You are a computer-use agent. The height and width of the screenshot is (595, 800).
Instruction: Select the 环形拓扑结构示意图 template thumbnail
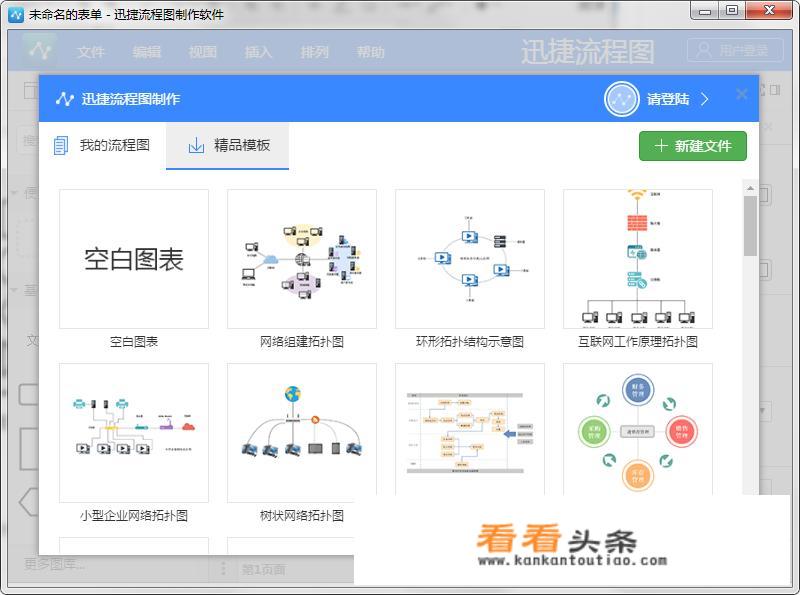click(470, 259)
